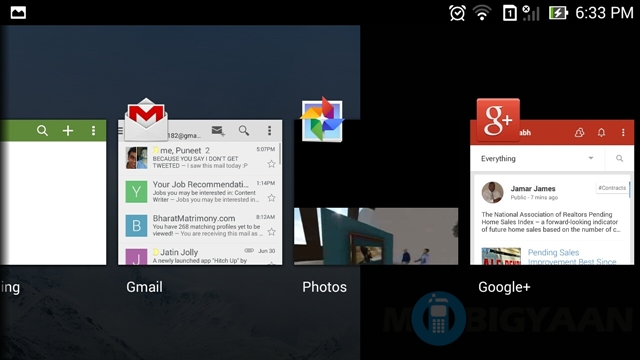Open Google+ notifications bell

coord(601,133)
